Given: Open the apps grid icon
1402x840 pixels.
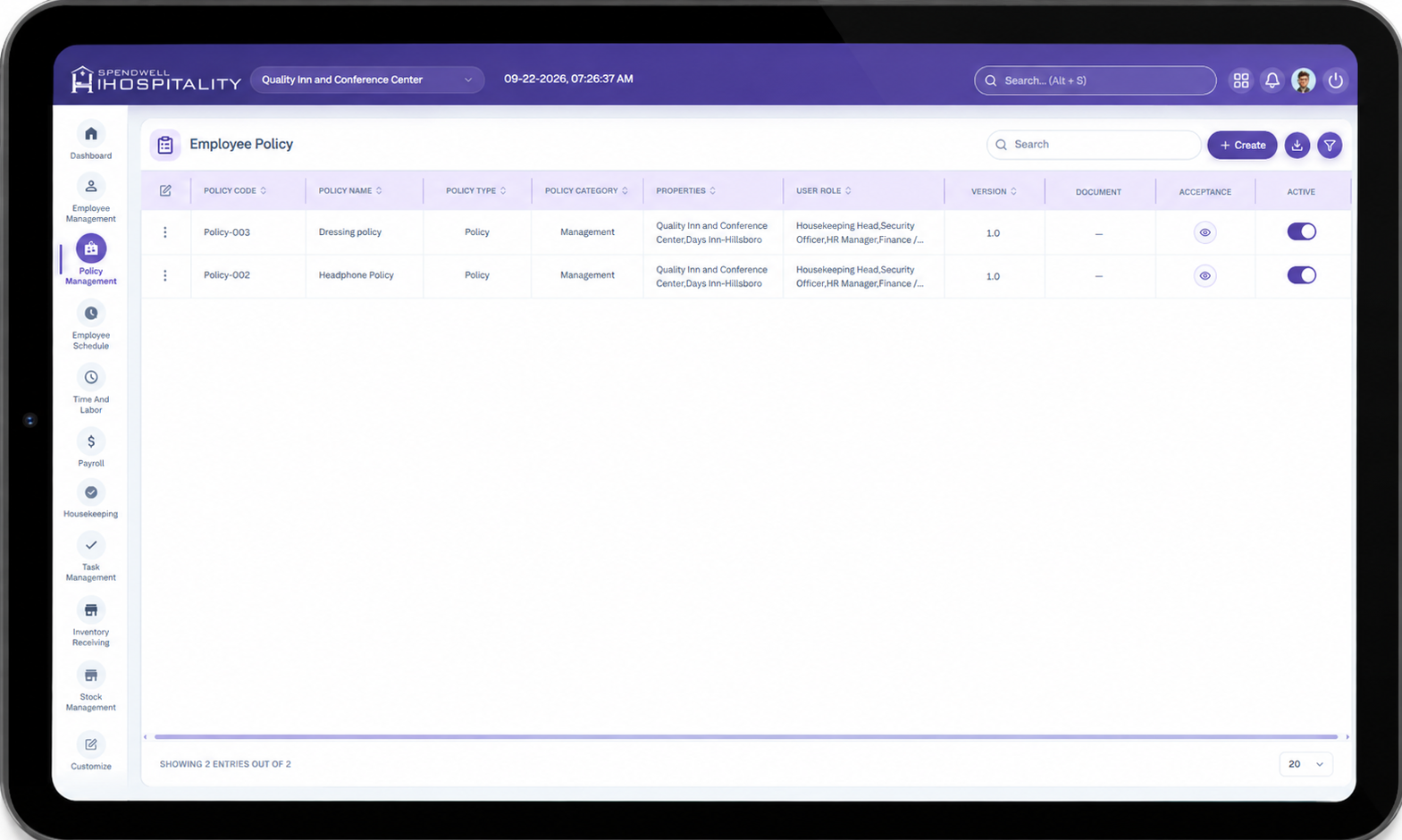Looking at the screenshot, I should pyautogui.click(x=1241, y=80).
